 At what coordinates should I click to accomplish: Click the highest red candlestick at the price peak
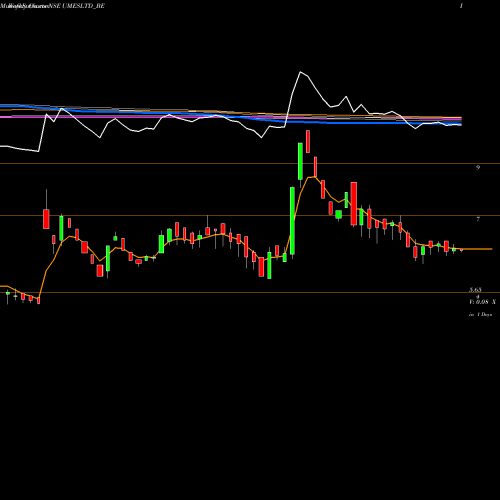(x=308, y=142)
